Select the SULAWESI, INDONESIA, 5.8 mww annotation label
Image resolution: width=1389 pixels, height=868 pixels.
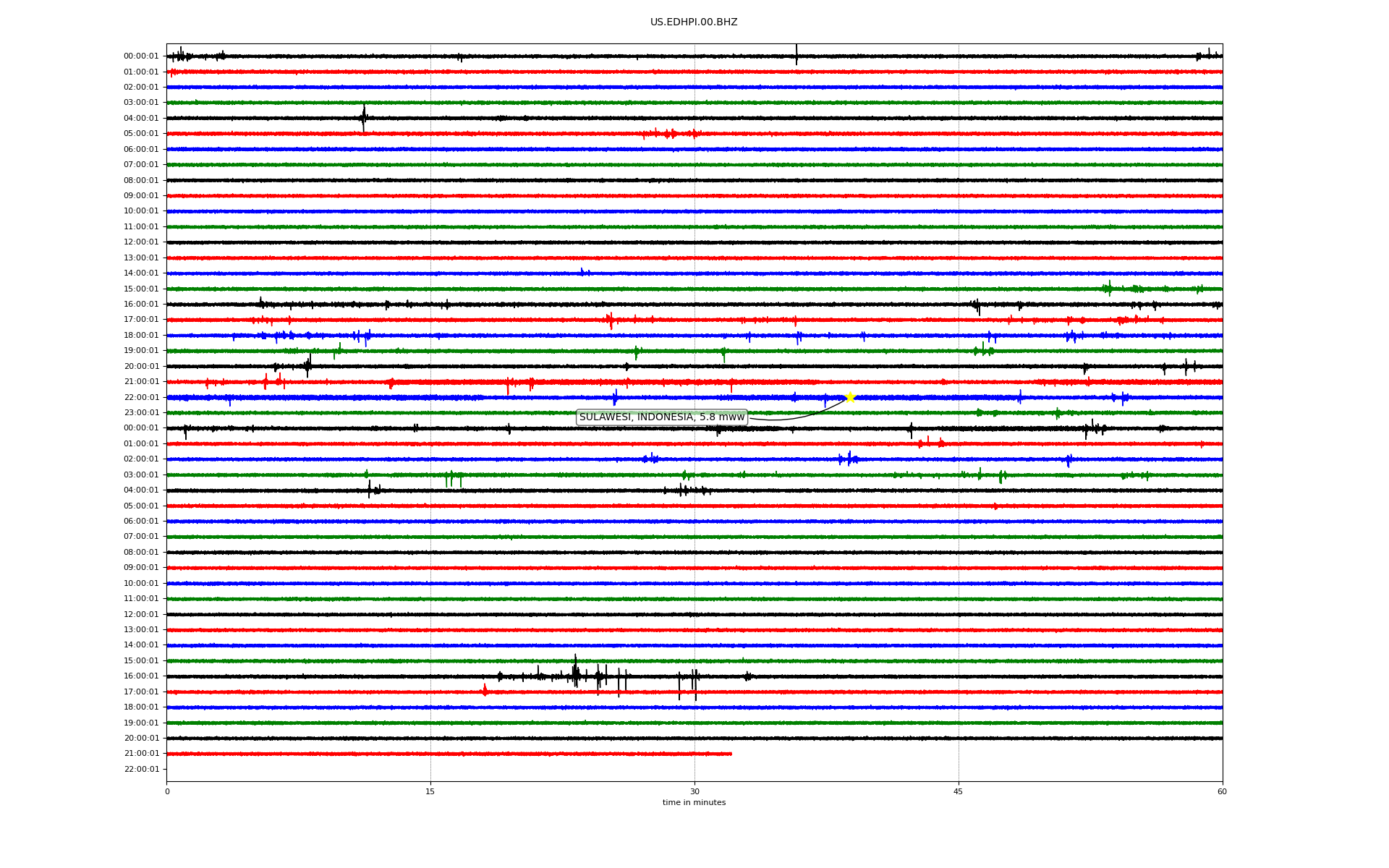click(662, 417)
